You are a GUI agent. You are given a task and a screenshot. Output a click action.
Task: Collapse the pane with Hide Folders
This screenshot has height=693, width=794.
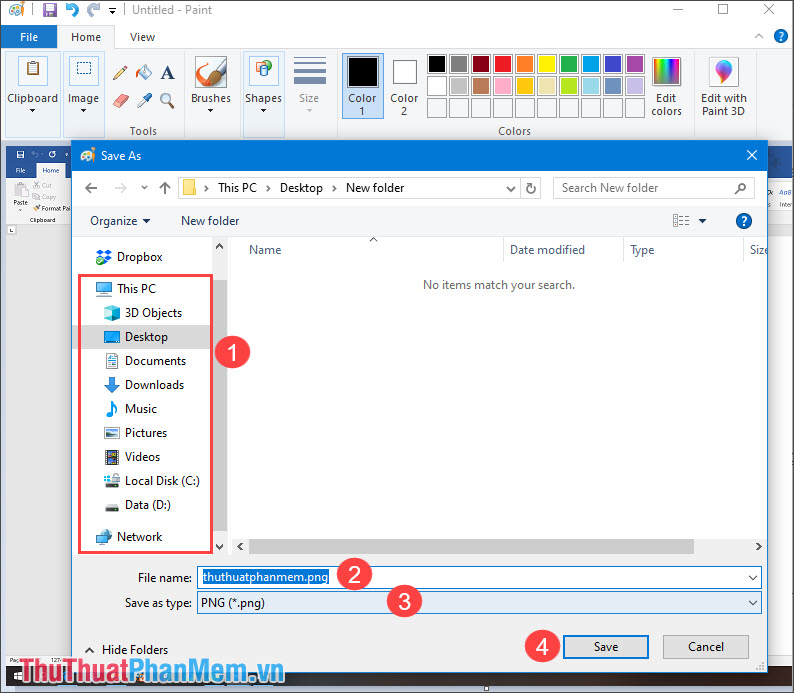(127, 650)
